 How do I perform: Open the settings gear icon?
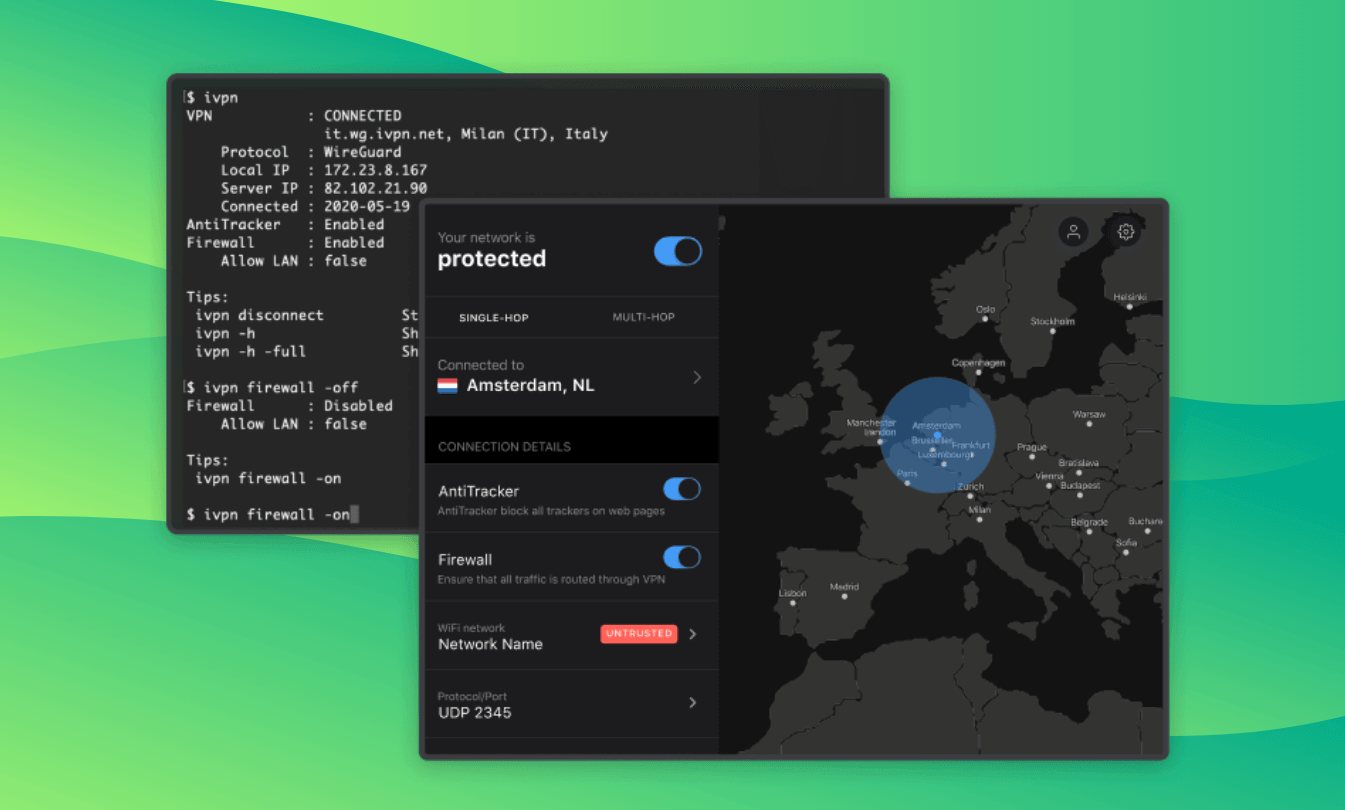pyautogui.click(x=1126, y=232)
